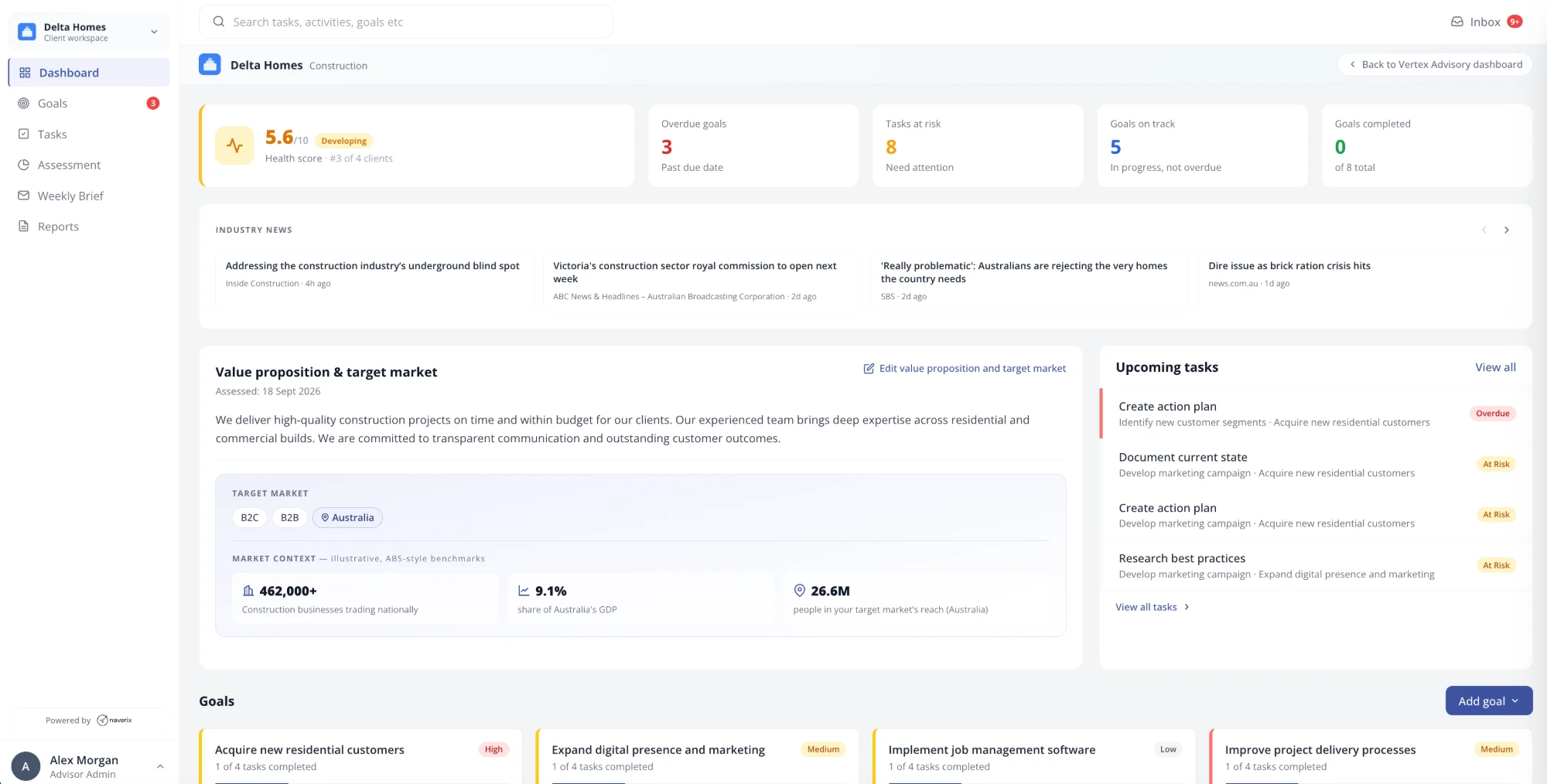
Task: Click the Inbox 9+ unread badge
Action: 1515,22
